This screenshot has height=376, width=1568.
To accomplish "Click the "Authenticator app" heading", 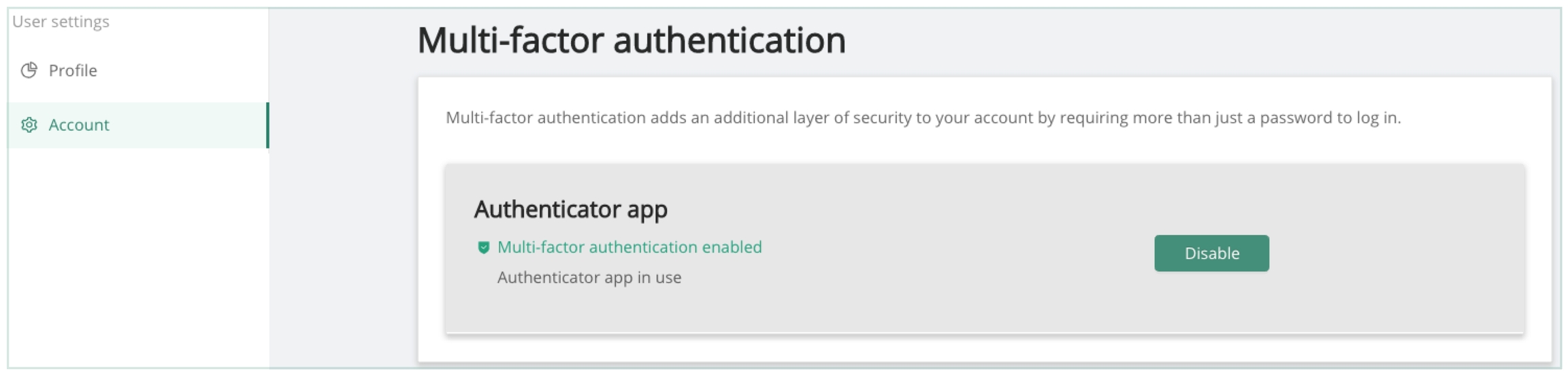I will point(570,209).
